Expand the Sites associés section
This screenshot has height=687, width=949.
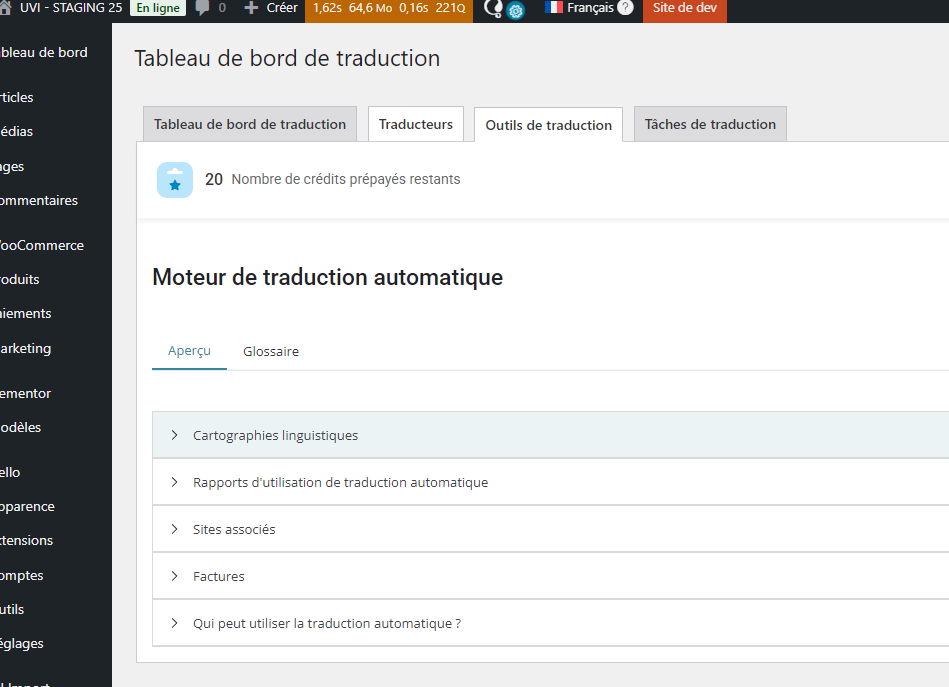pos(234,529)
